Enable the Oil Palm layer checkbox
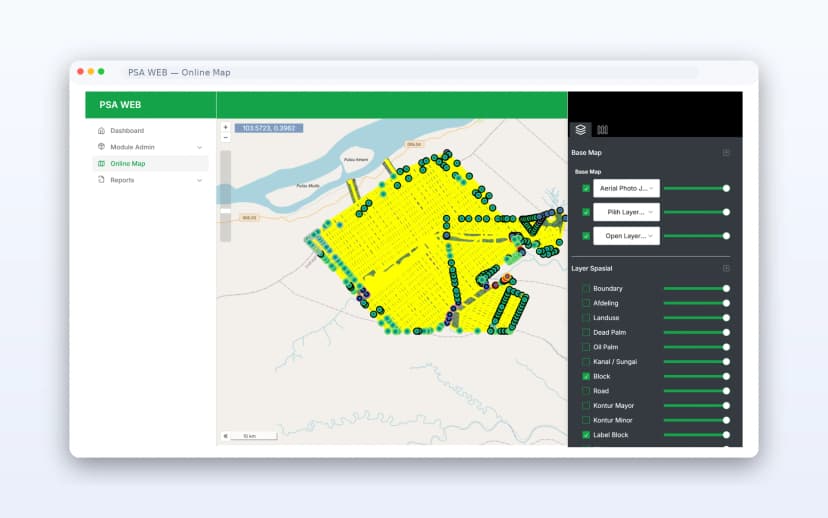Image resolution: width=828 pixels, height=518 pixels. coord(586,347)
